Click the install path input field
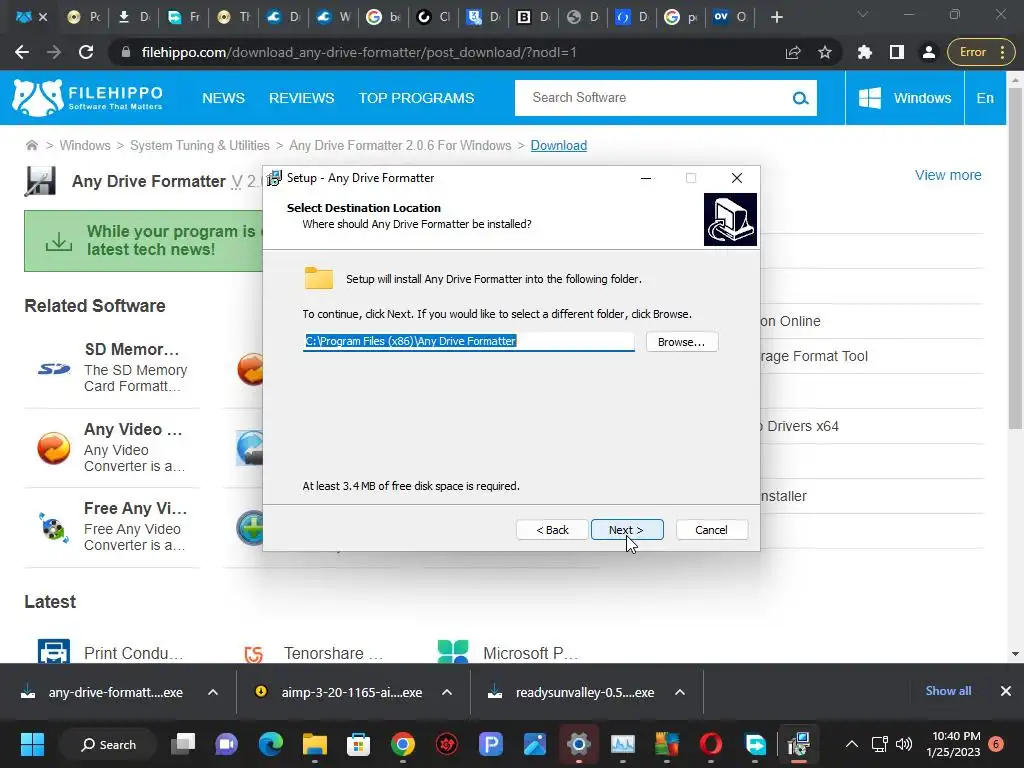The height and width of the screenshot is (768, 1024). pos(468,341)
